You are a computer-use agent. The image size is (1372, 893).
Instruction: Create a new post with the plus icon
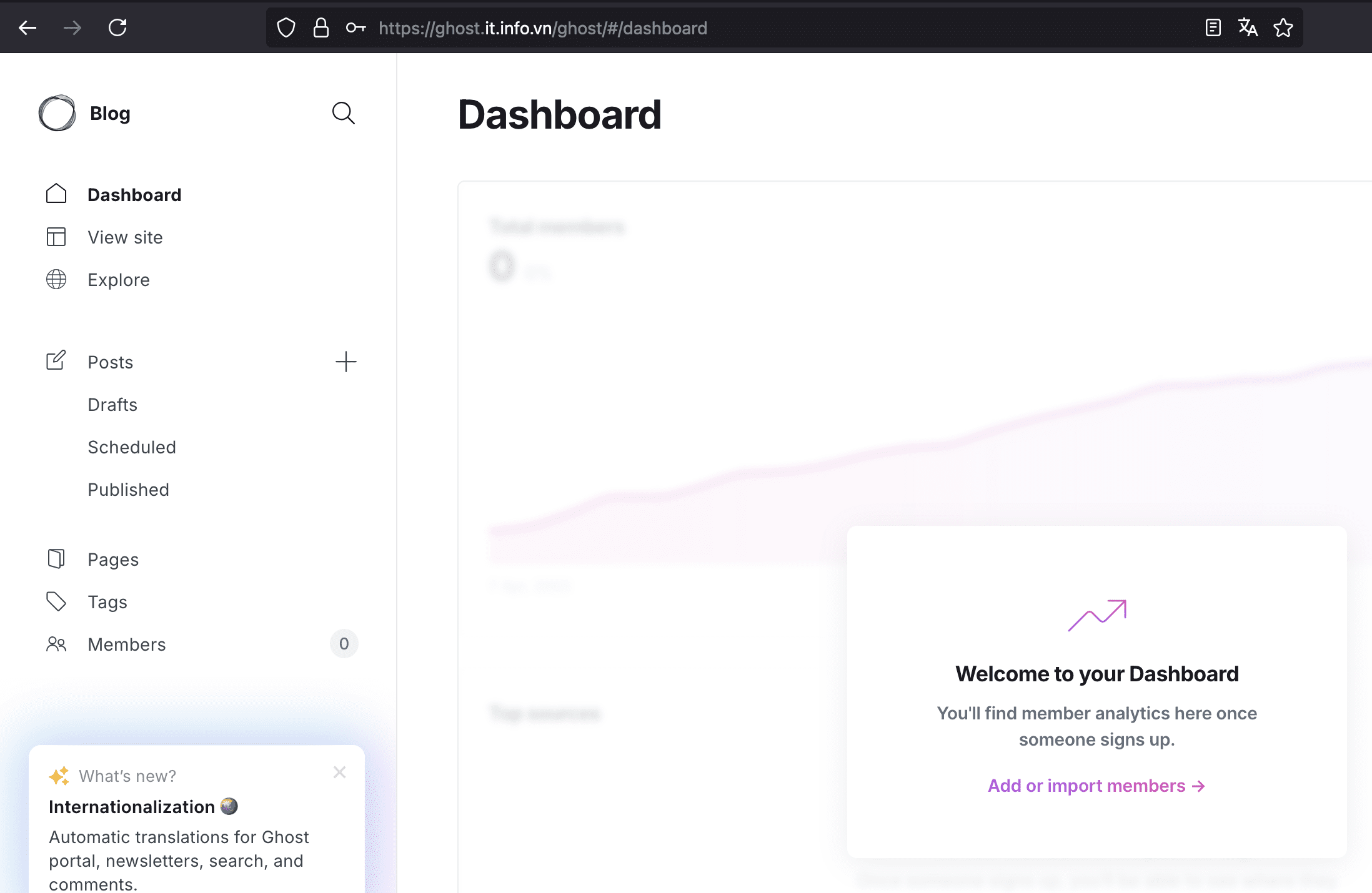pyautogui.click(x=345, y=362)
